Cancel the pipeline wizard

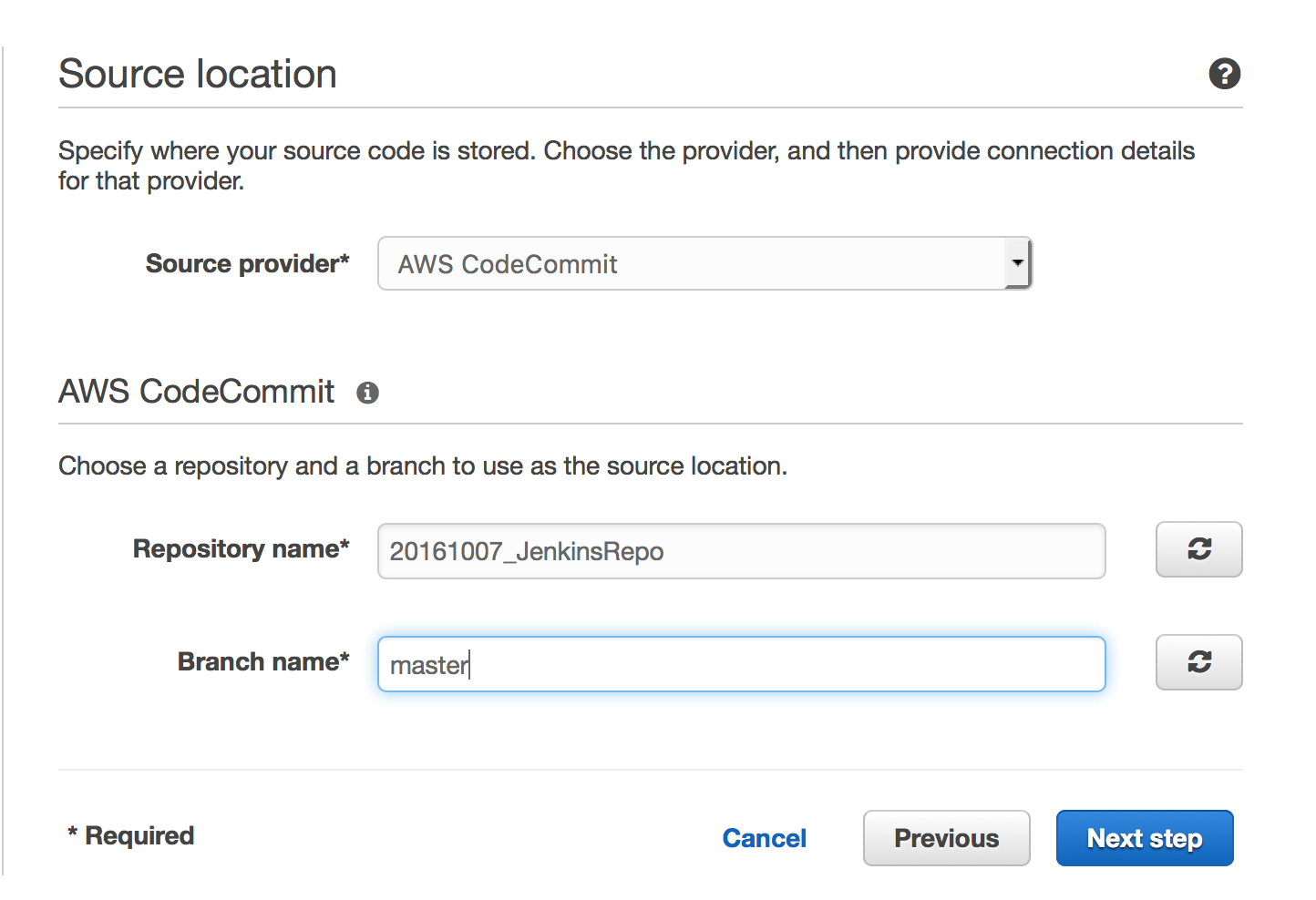(764, 838)
